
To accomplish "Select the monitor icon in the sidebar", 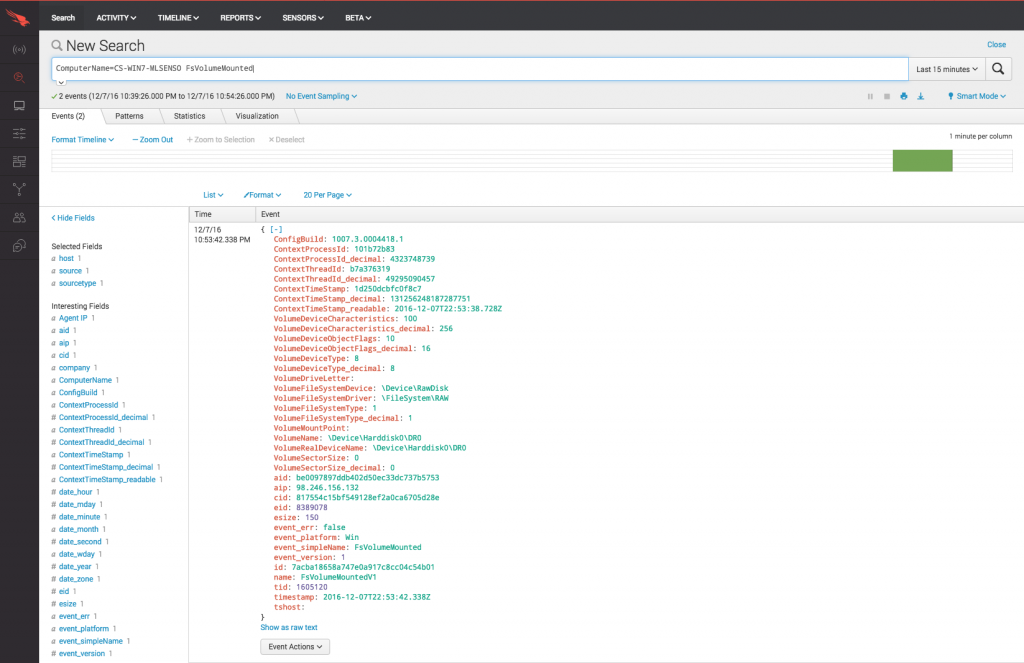I will click(x=19, y=105).
